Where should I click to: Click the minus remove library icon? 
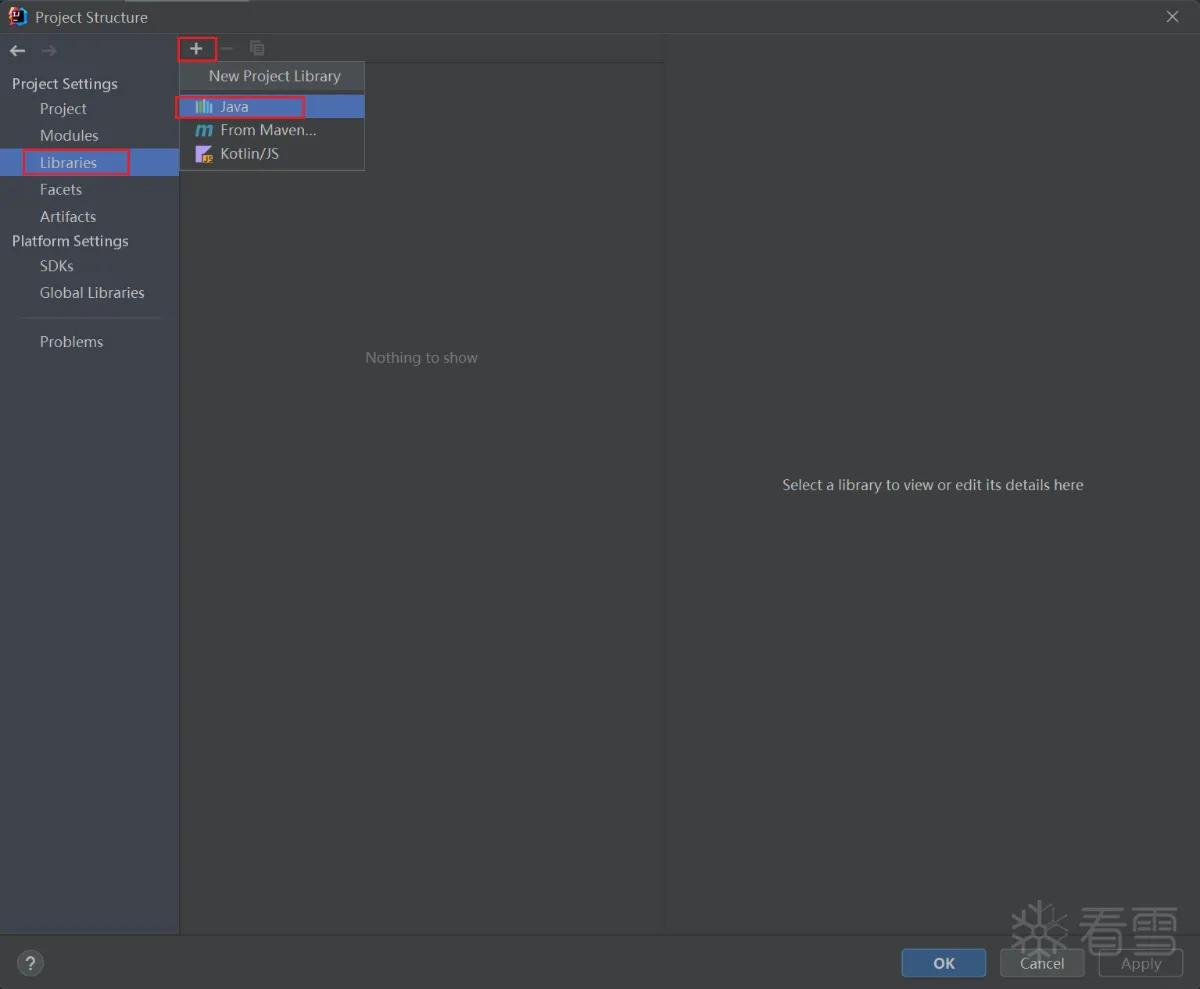227,48
